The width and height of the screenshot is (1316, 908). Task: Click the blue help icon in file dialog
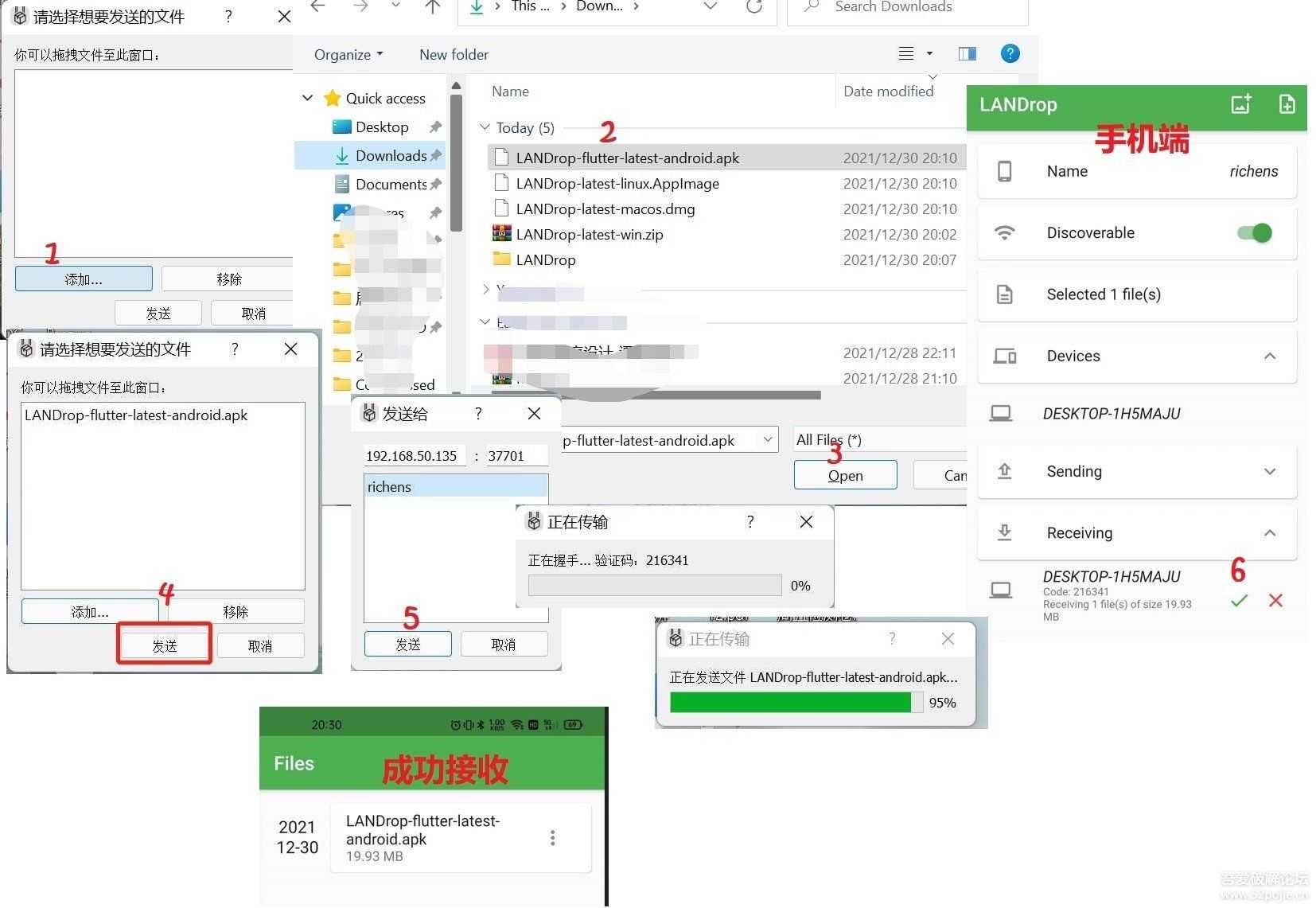[x=1010, y=53]
